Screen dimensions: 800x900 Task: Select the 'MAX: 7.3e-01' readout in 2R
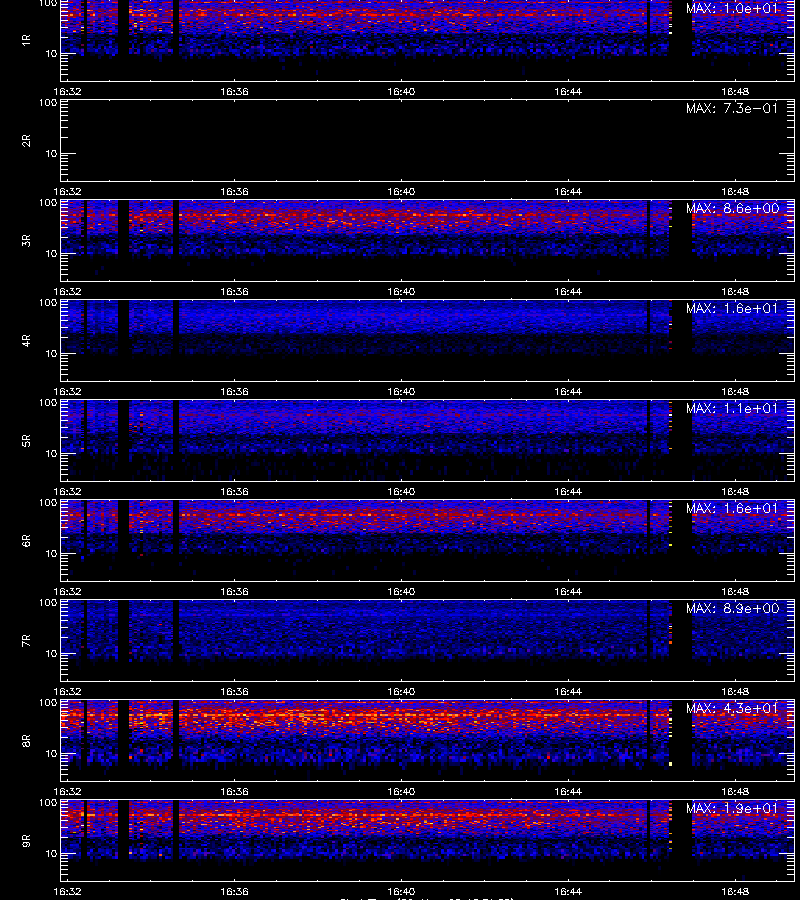[732, 108]
